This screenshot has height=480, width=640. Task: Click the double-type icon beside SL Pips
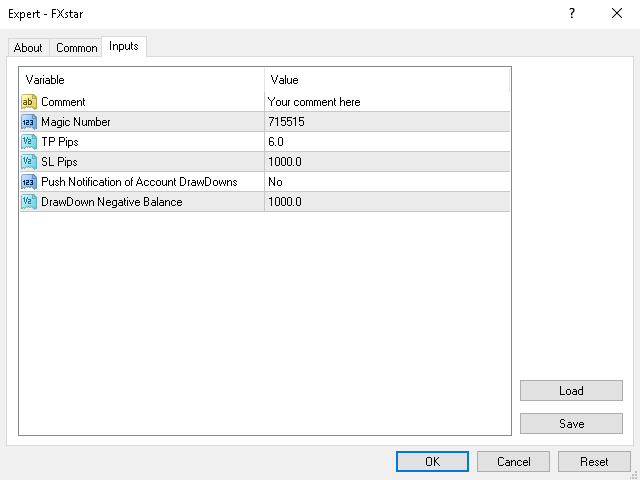(29, 162)
